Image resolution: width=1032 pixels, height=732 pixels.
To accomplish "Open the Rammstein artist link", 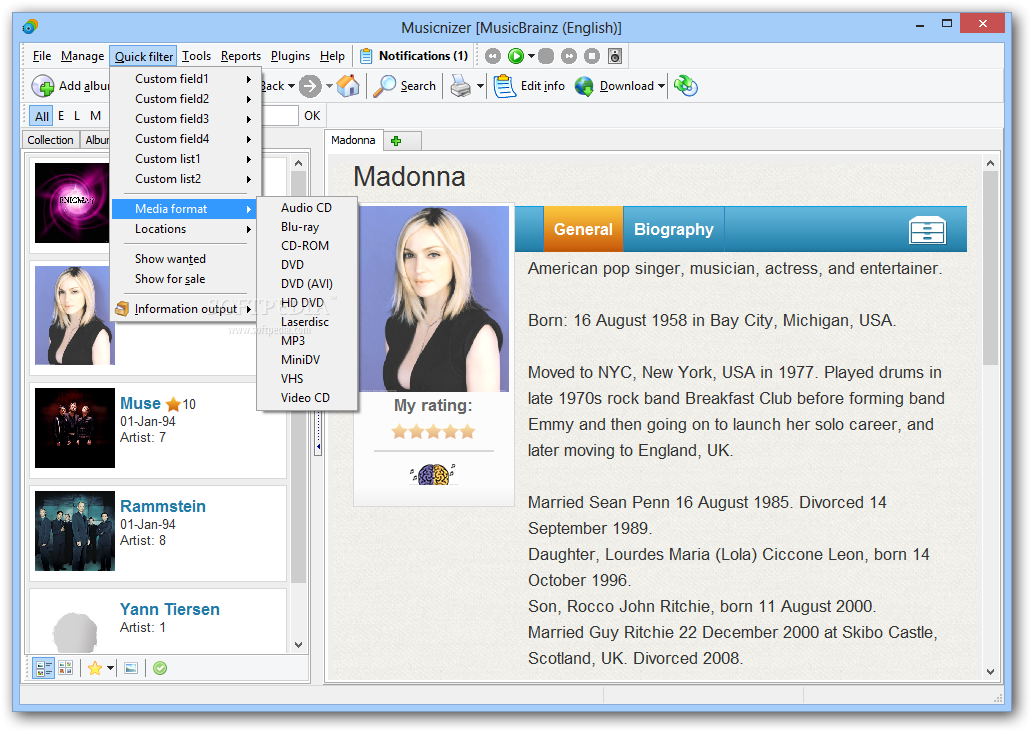I will [x=163, y=506].
